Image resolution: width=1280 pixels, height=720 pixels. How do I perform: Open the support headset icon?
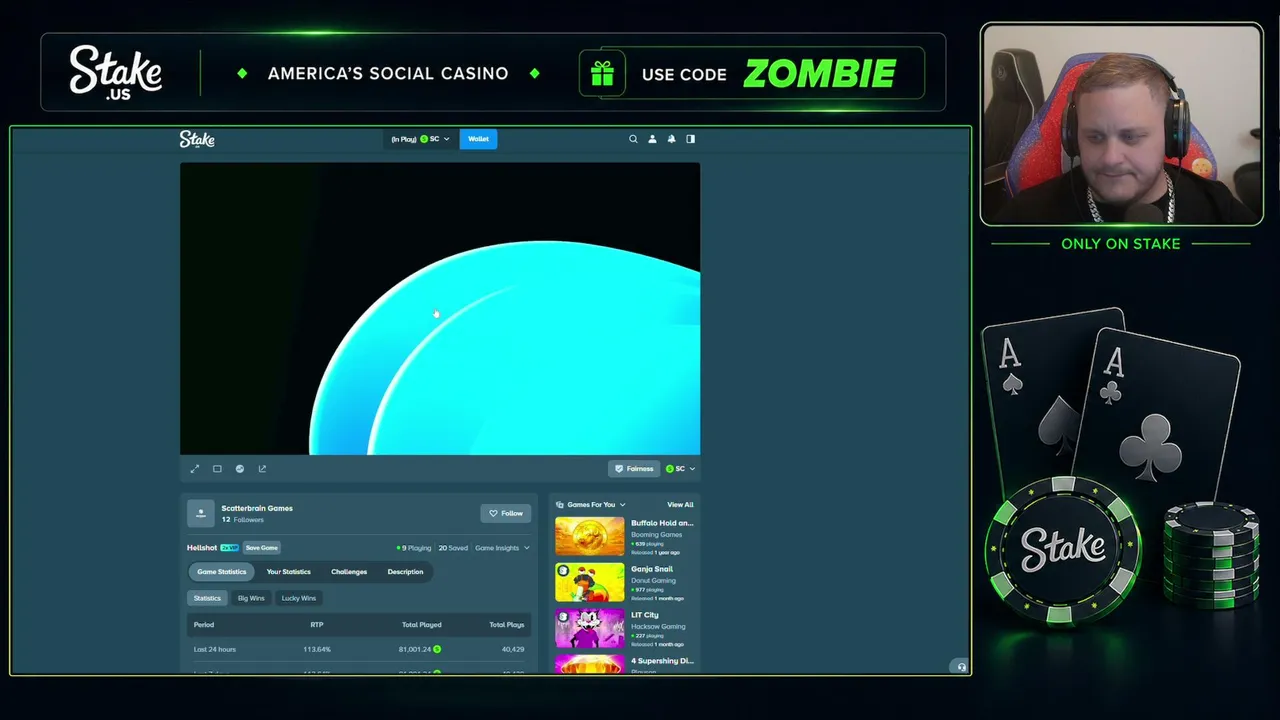click(961, 667)
